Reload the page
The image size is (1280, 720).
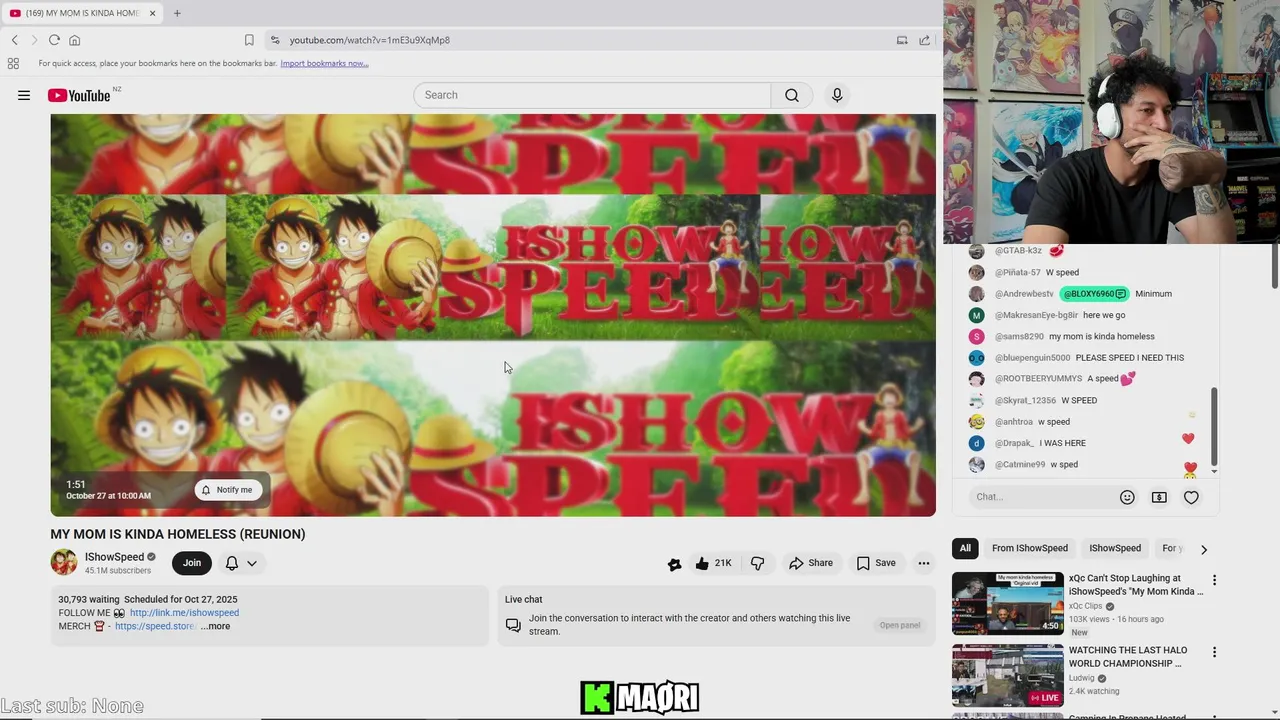click(x=54, y=40)
